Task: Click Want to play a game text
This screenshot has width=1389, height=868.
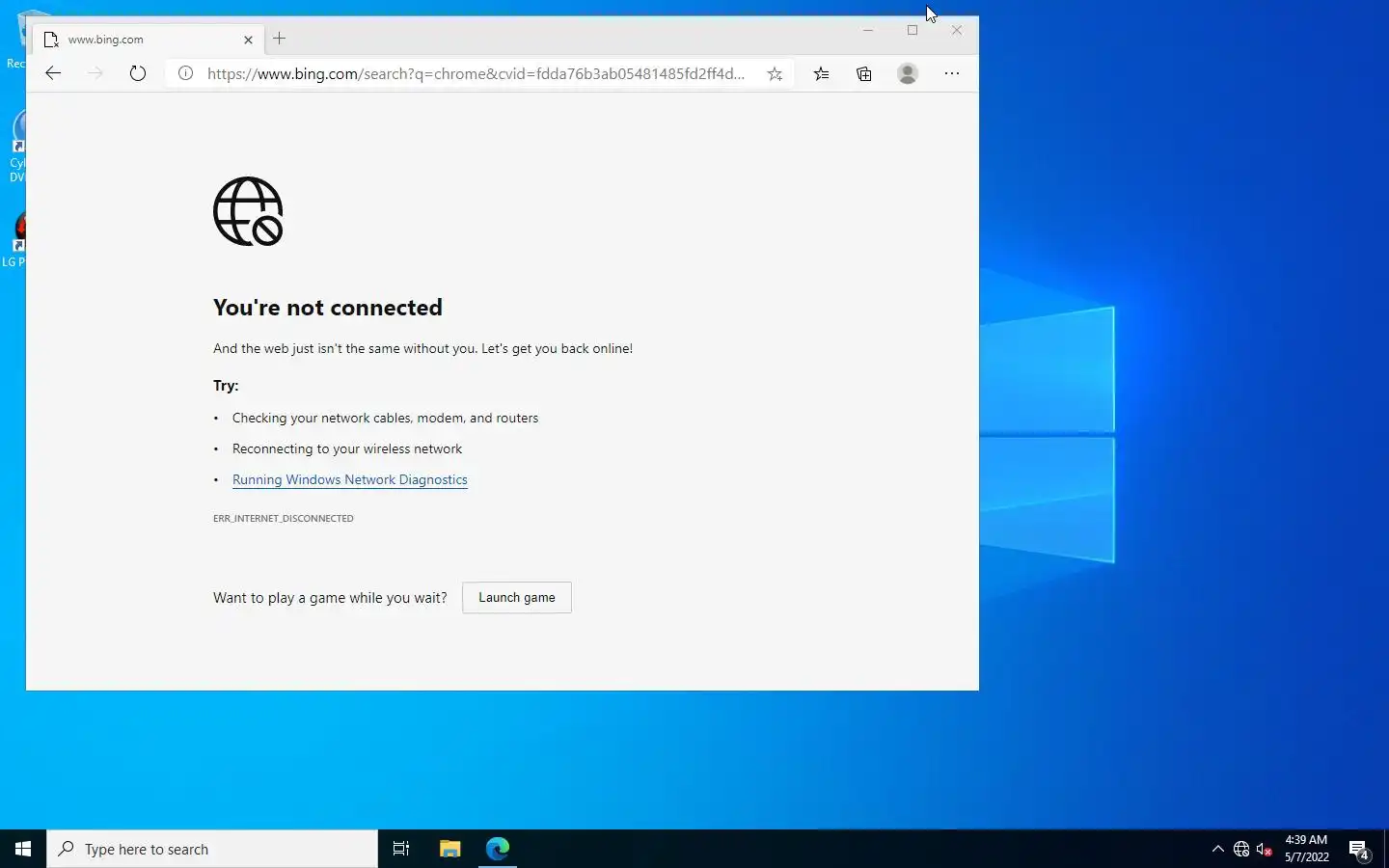Action: tap(330, 598)
